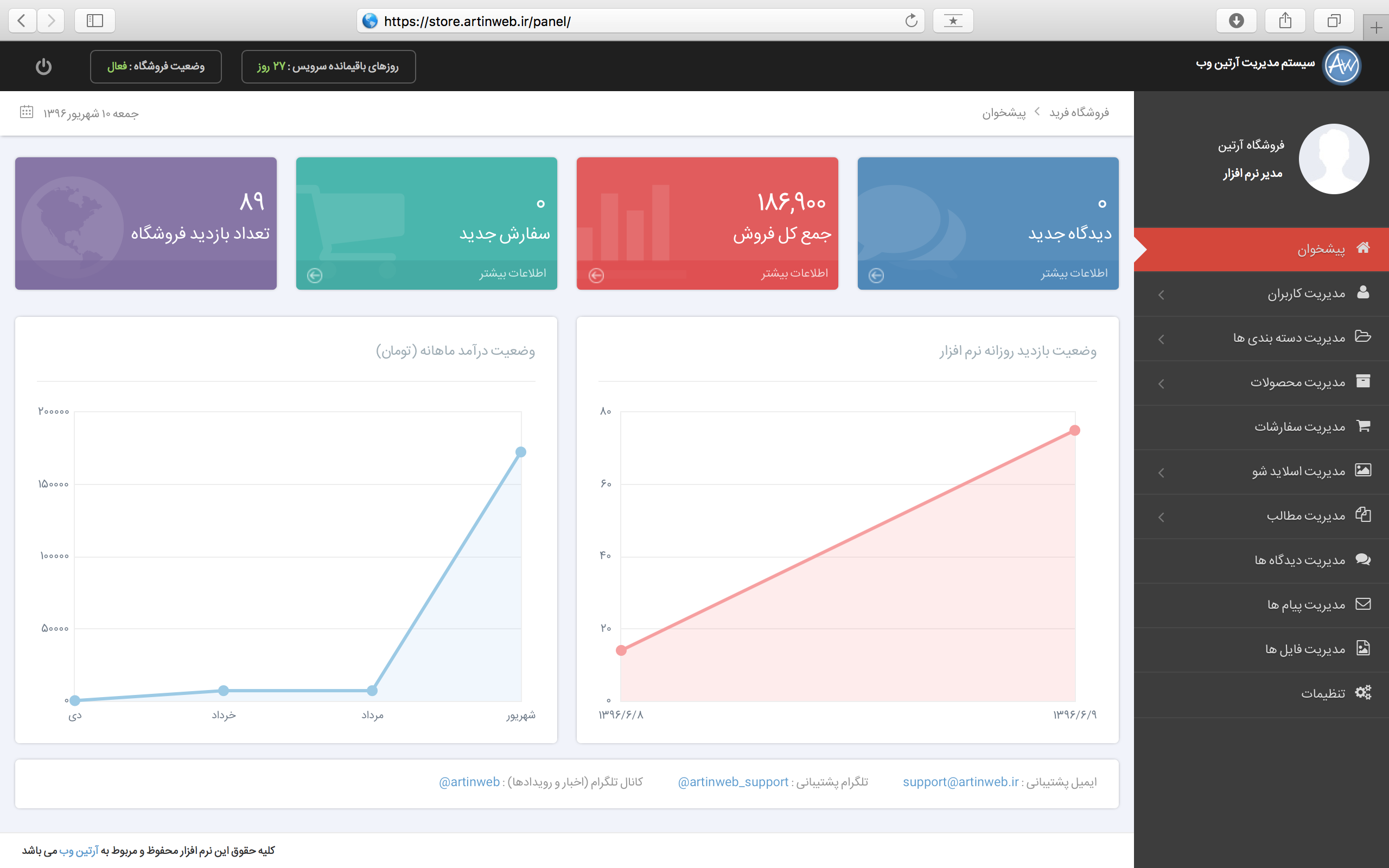The image size is (1389, 868).
Task: Reload the page with refresh icon
Action: 911,21
